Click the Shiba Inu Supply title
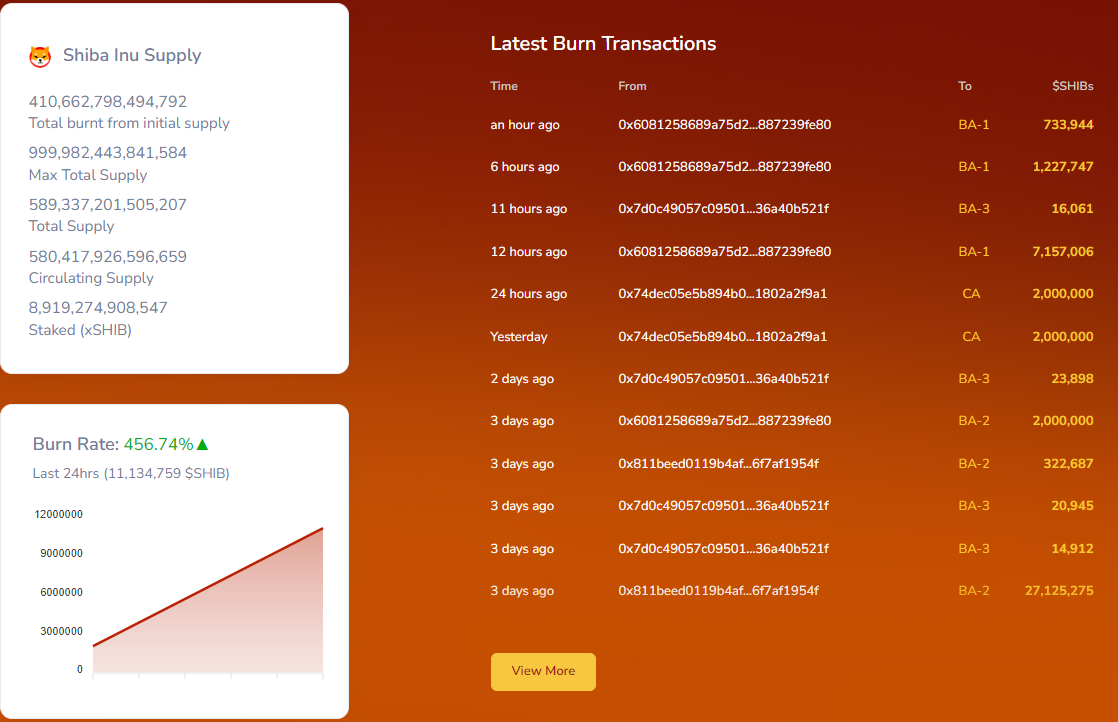 pyautogui.click(x=132, y=56)
